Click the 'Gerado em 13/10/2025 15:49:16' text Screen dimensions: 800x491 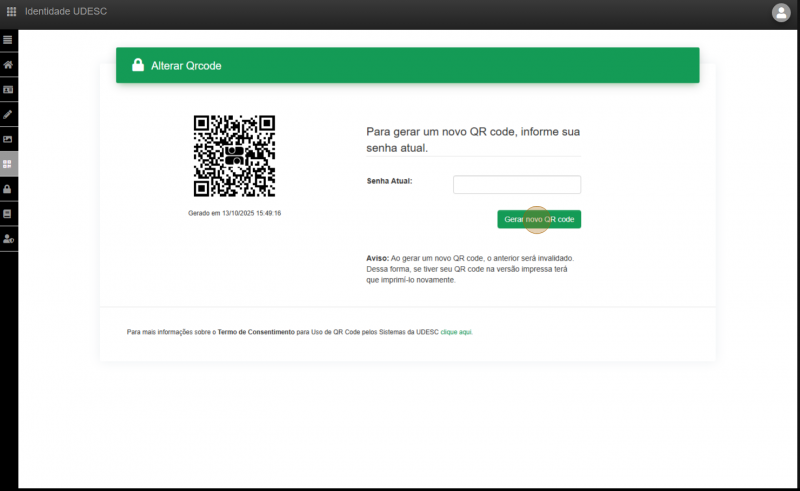234,213
